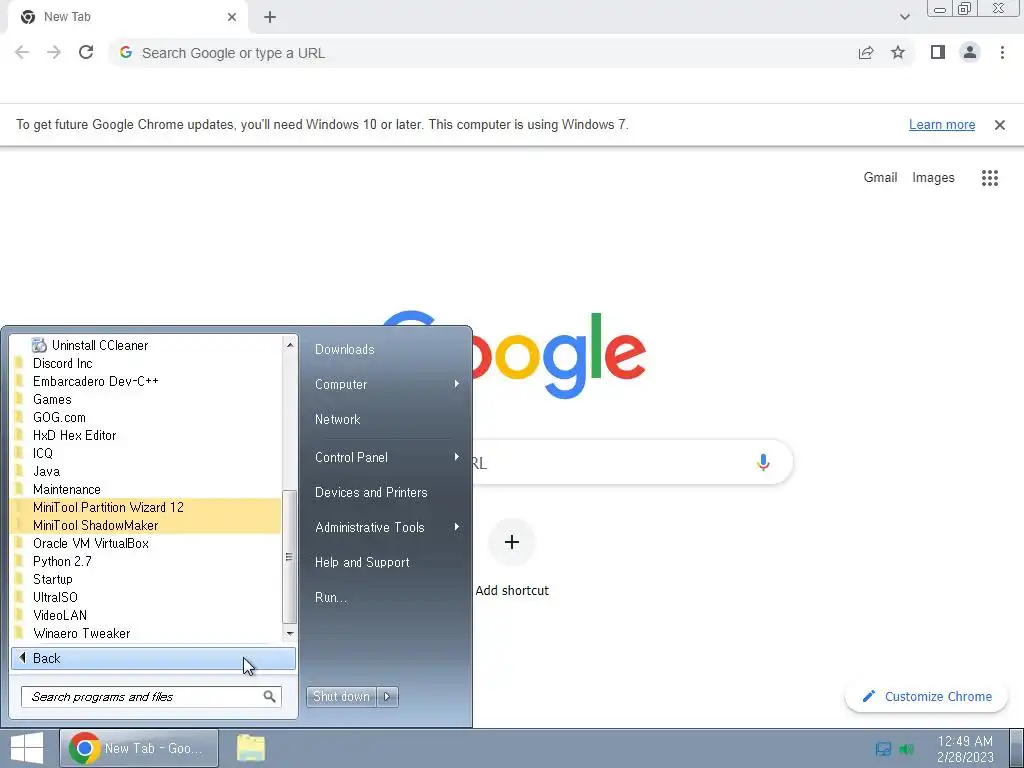Click the share page icon in address bar
Screen dimensions: 1024x768
coord(866,53)
